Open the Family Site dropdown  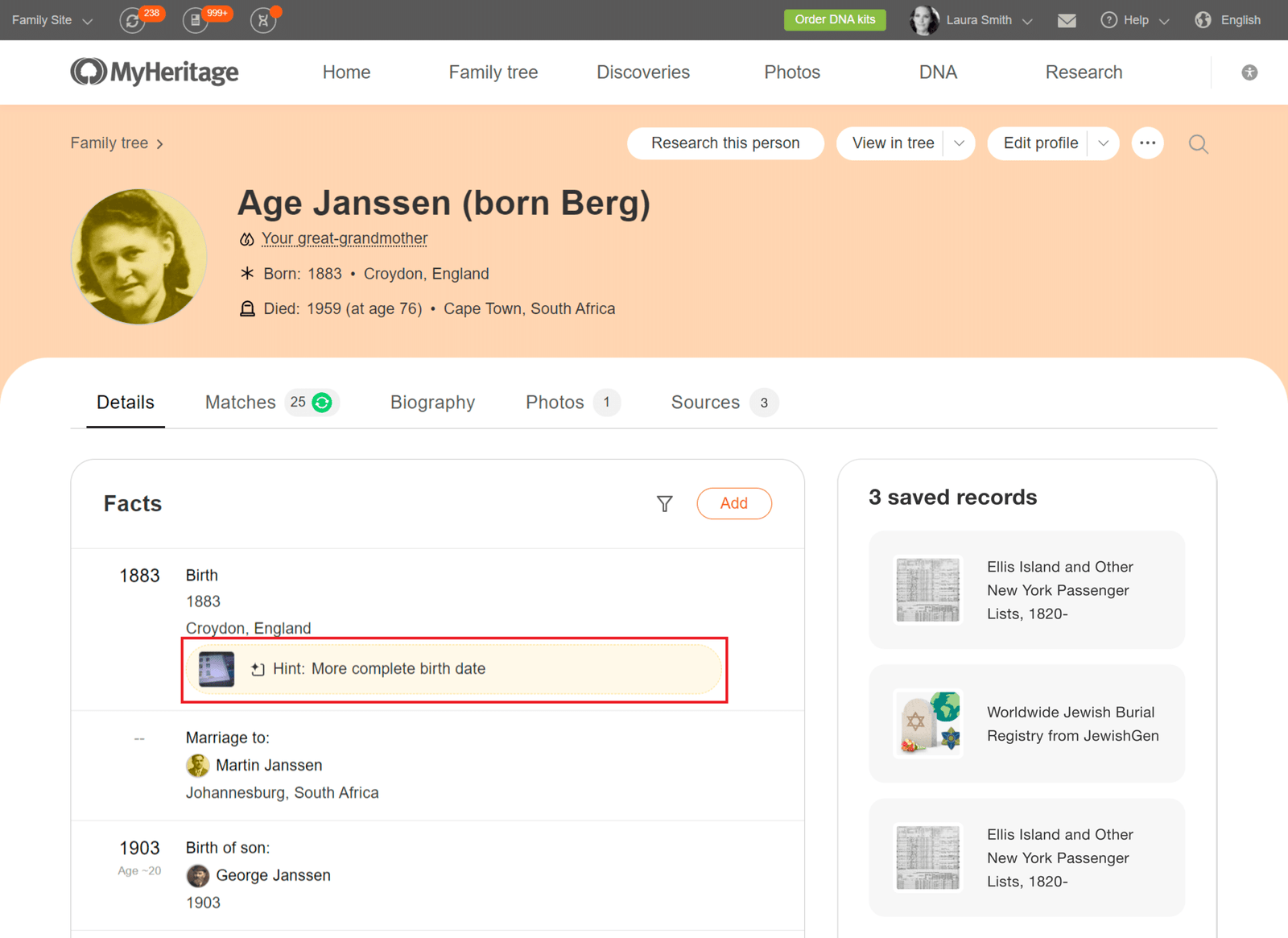click(52, 20)
